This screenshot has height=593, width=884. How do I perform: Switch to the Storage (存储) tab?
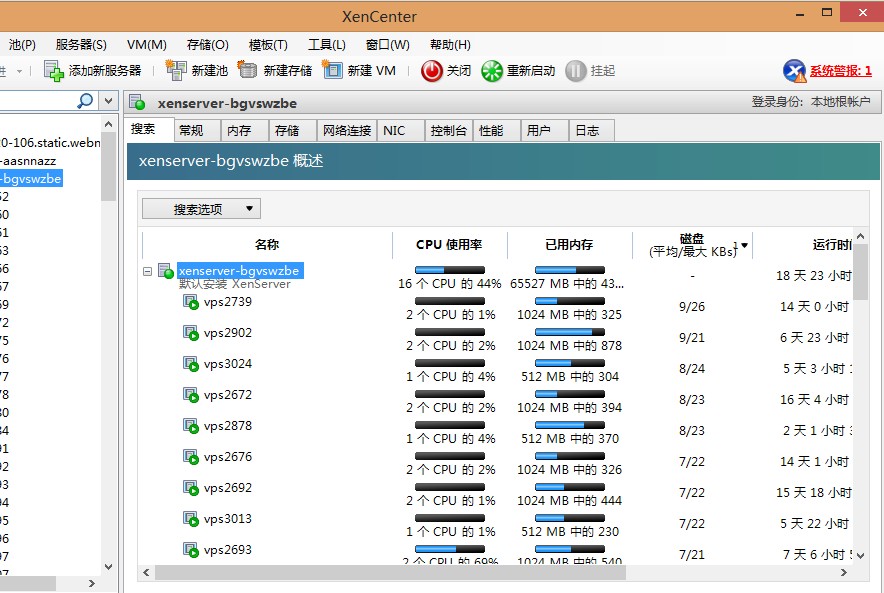[294, 131]
